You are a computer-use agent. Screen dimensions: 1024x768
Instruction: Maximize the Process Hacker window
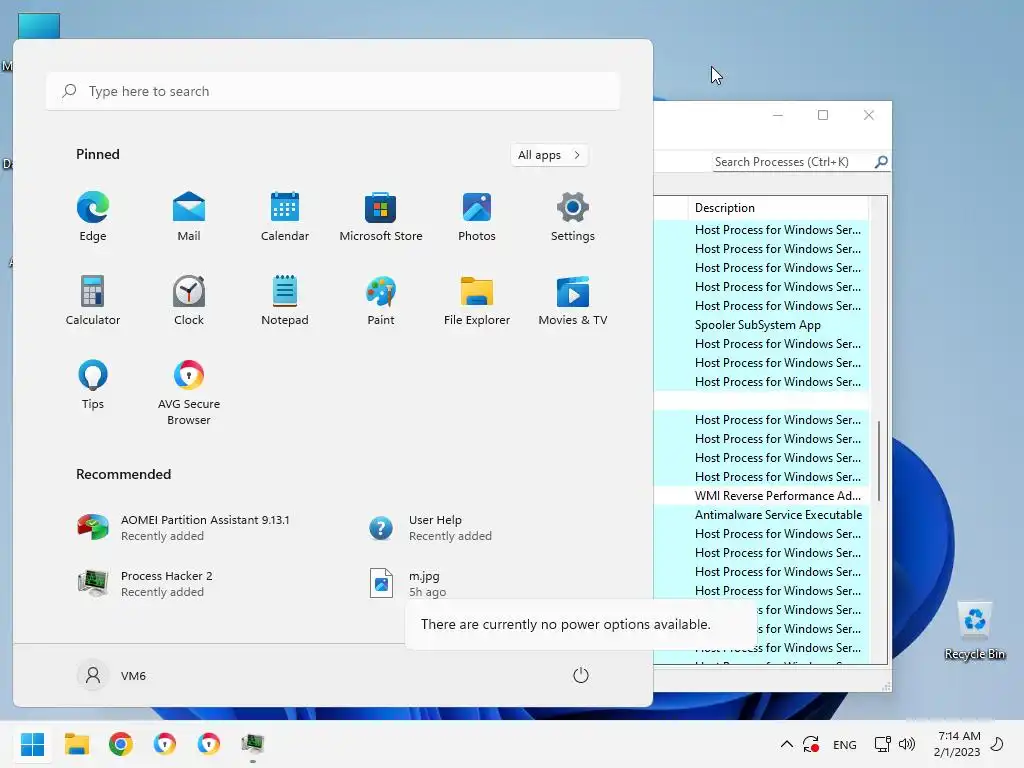(x=823, y=115)
